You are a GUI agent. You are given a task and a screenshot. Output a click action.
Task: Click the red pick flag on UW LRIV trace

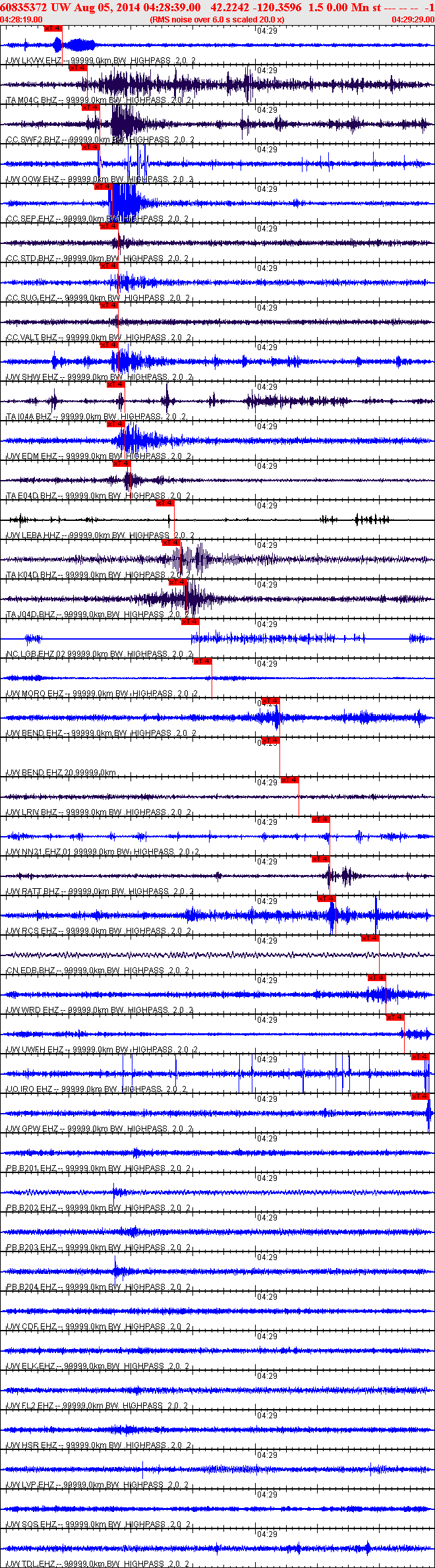coord(290,780)
